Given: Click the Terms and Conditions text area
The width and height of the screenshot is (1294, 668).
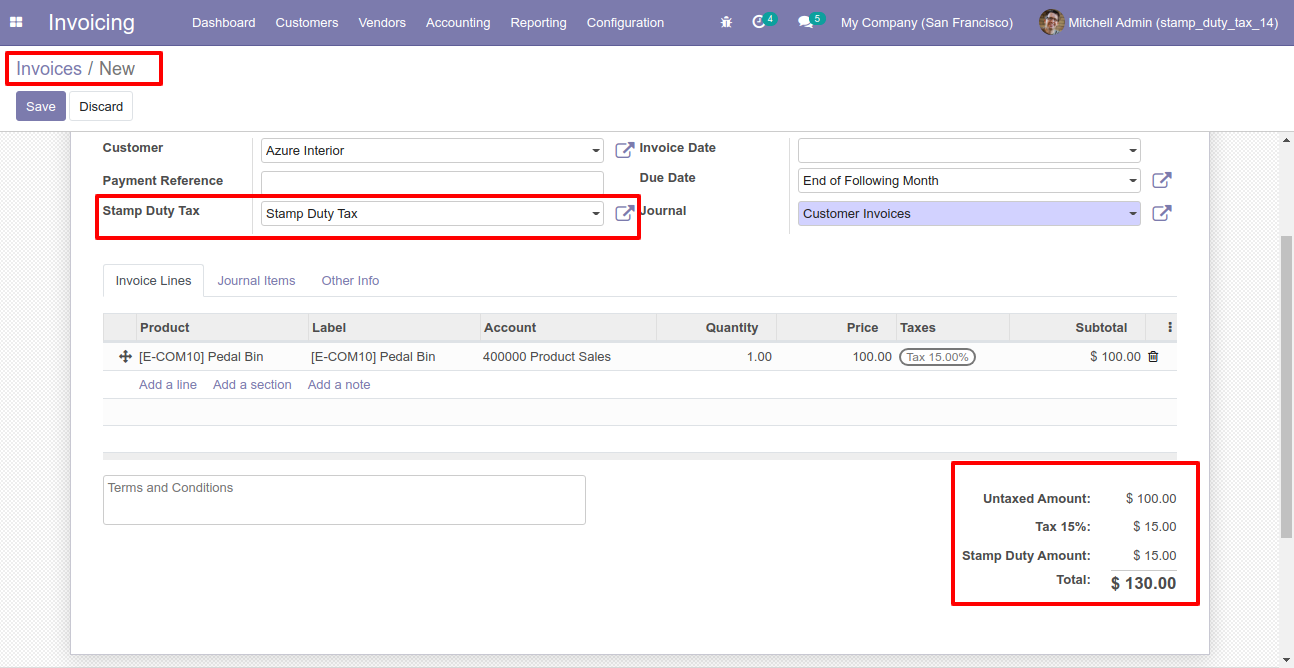Looking at the screenshot, I should tap(344, 500).
